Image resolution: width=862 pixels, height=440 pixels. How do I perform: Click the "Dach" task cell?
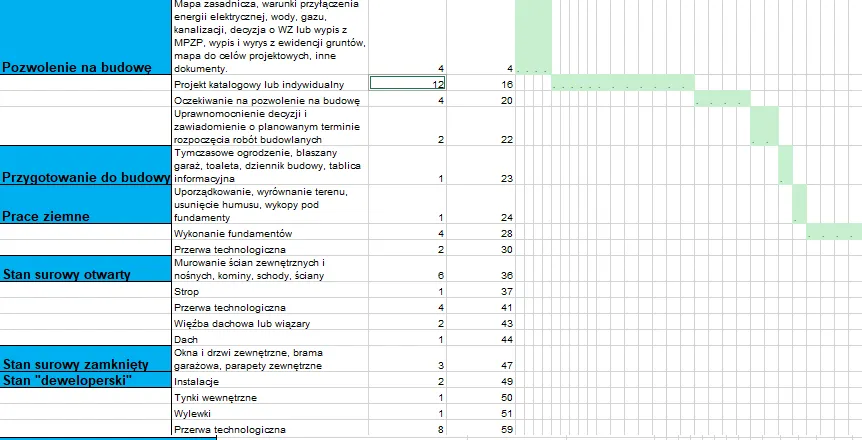tap(270, 338)
